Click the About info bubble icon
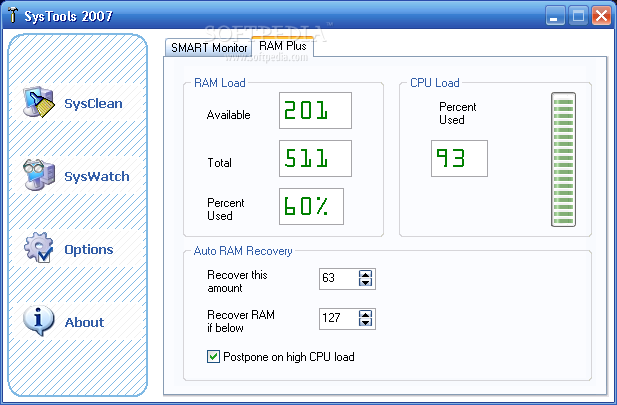This screenshot has width=617, height=405. 39,320
